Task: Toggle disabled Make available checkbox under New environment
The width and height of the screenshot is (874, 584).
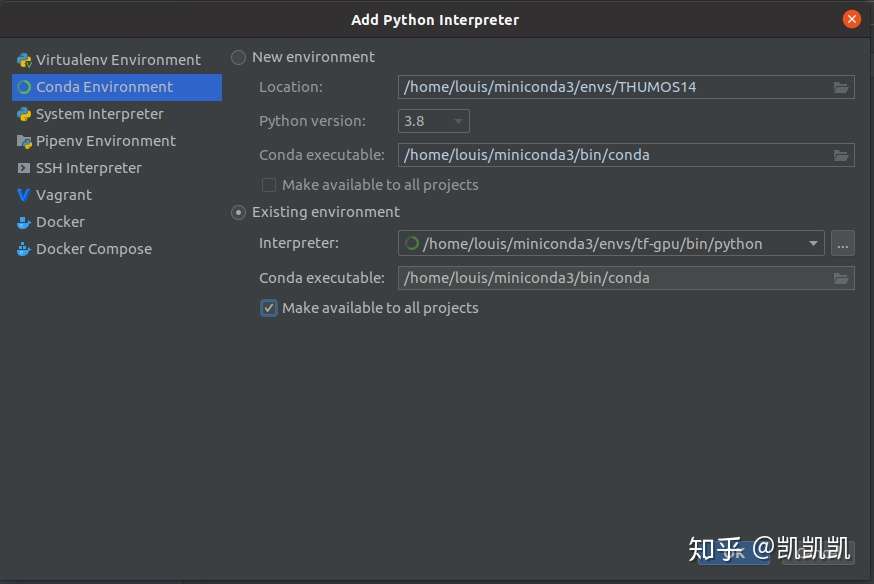Action: [269, 184]
